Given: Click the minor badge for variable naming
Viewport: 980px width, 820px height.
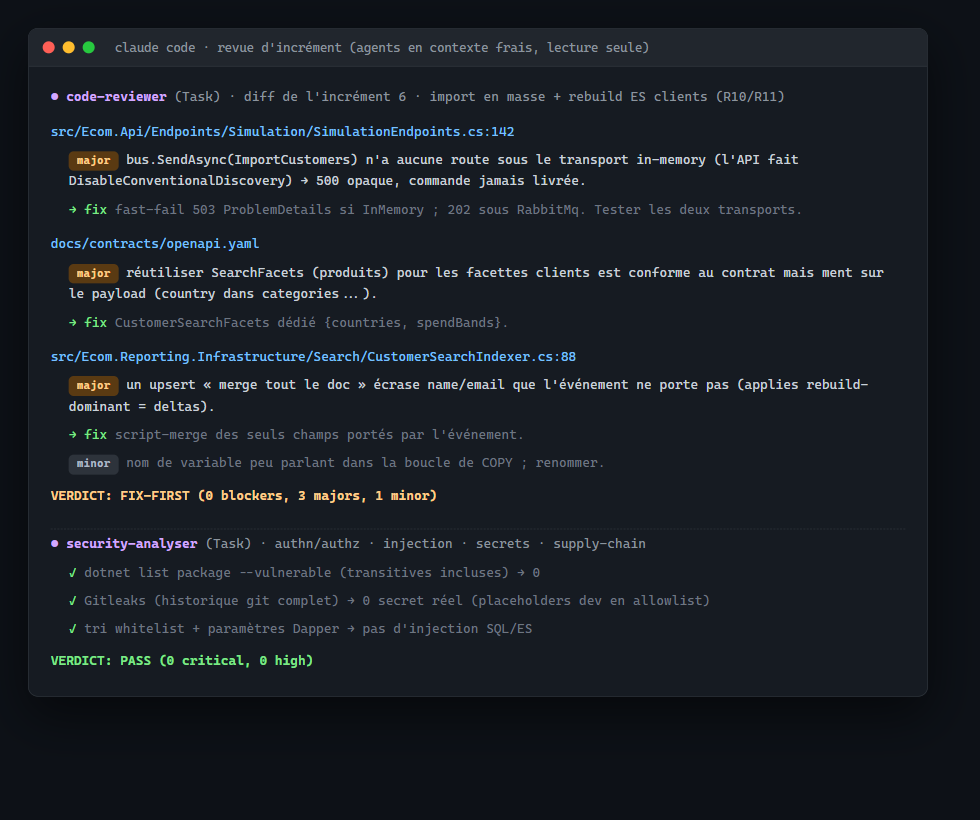Looking at the screenshot, I should [93, 464].
